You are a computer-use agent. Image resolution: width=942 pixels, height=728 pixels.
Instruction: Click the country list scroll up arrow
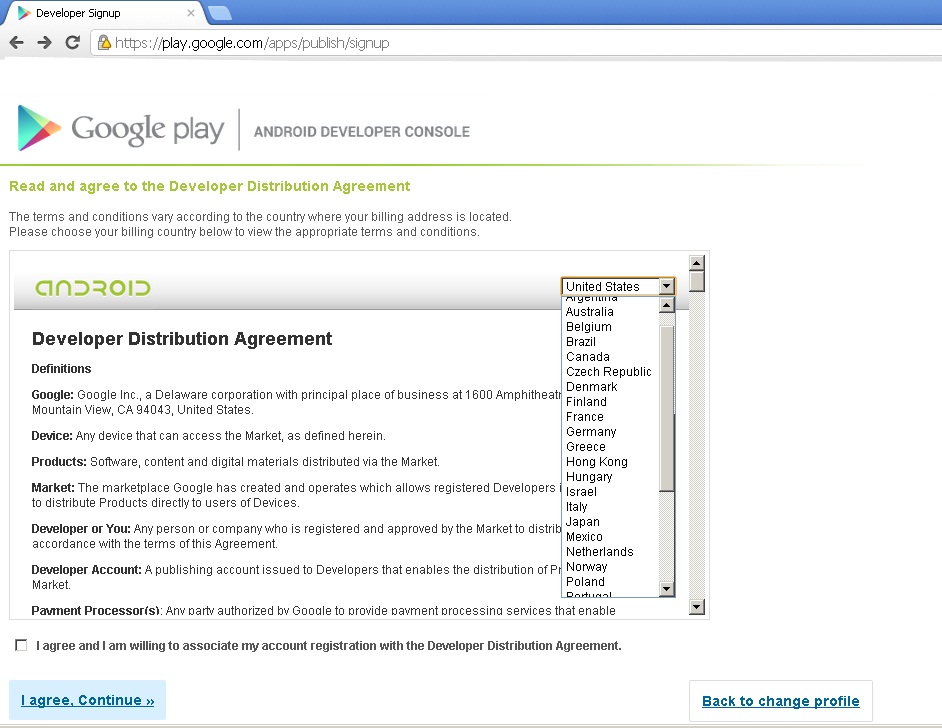point(666,305)
